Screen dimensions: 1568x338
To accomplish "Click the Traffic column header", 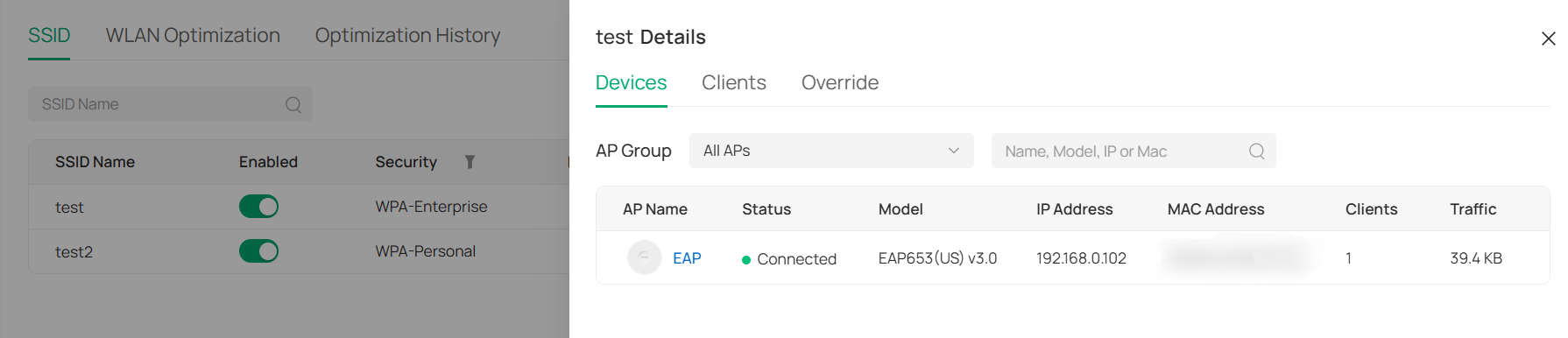I will point(1473,209).
